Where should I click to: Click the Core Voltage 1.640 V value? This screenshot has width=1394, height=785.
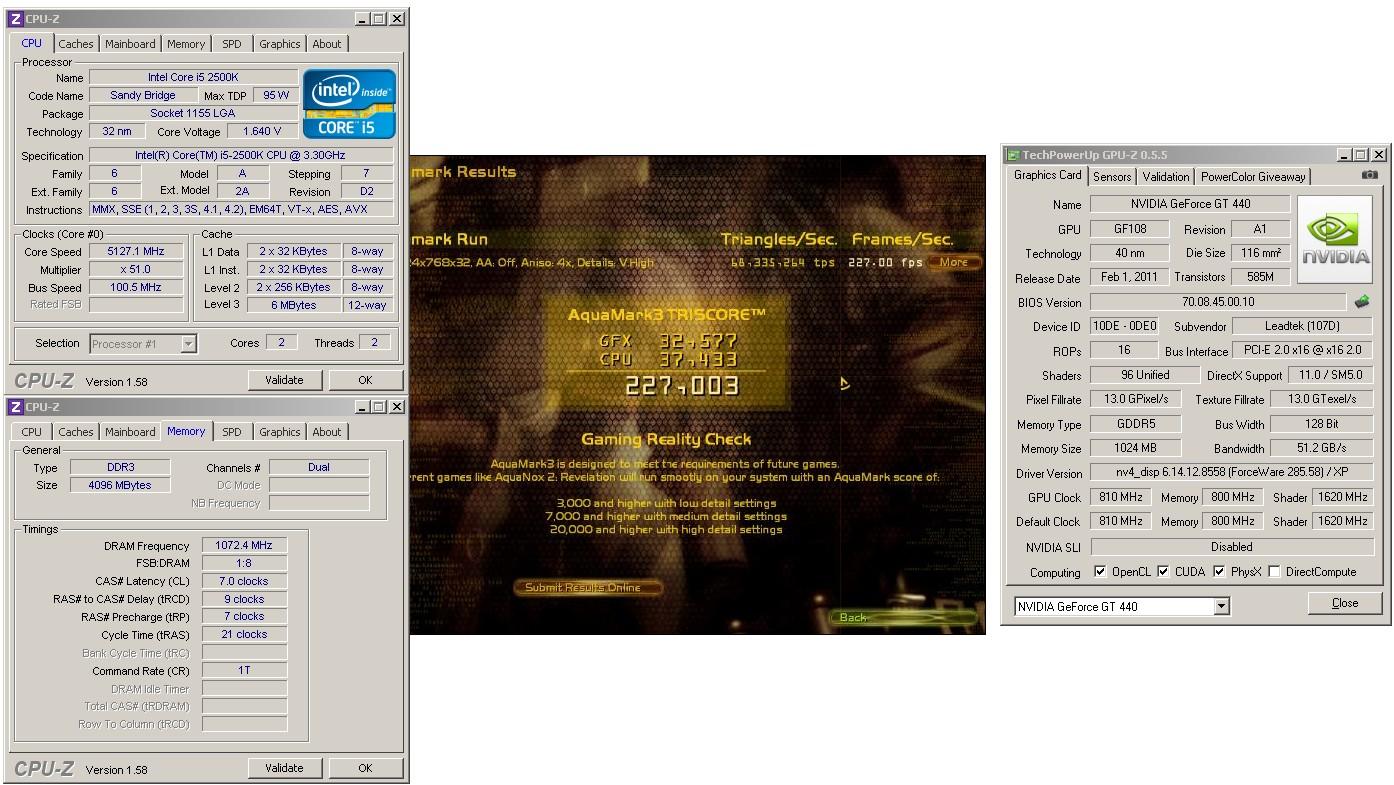263,131
